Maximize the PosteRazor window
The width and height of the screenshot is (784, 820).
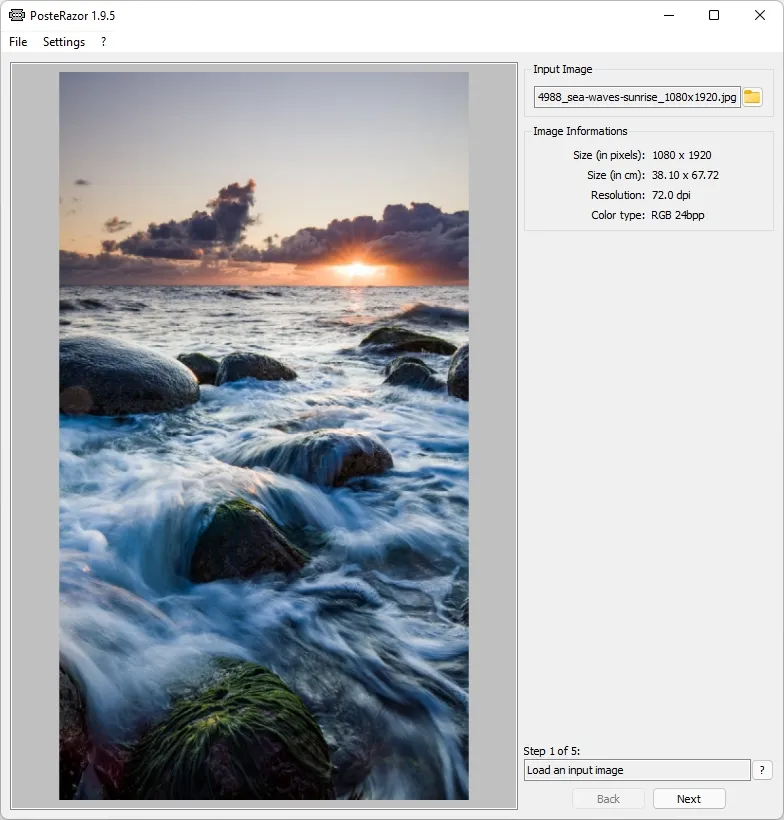coord(714,15)
